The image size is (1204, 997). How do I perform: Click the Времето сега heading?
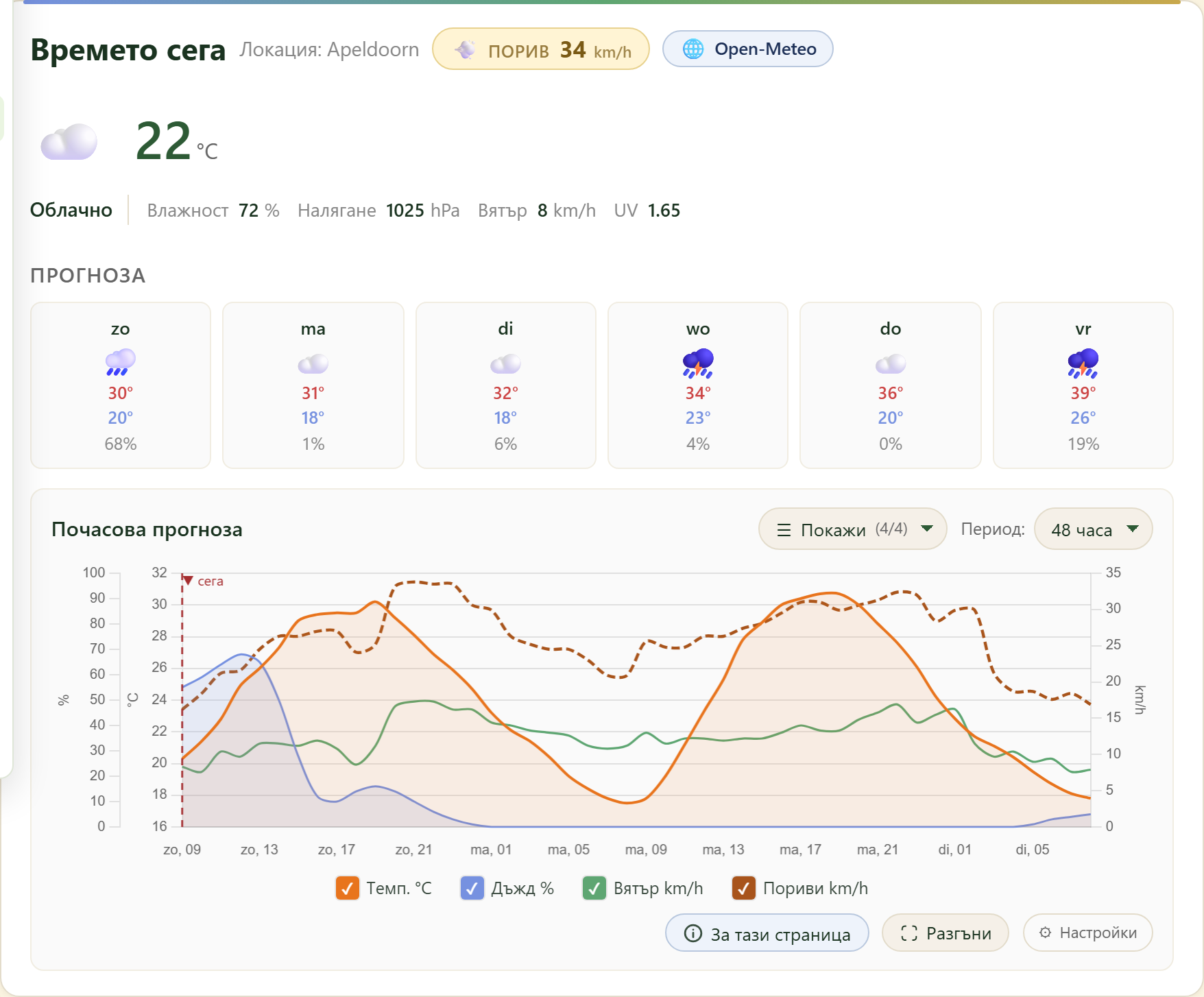[128, 50]
